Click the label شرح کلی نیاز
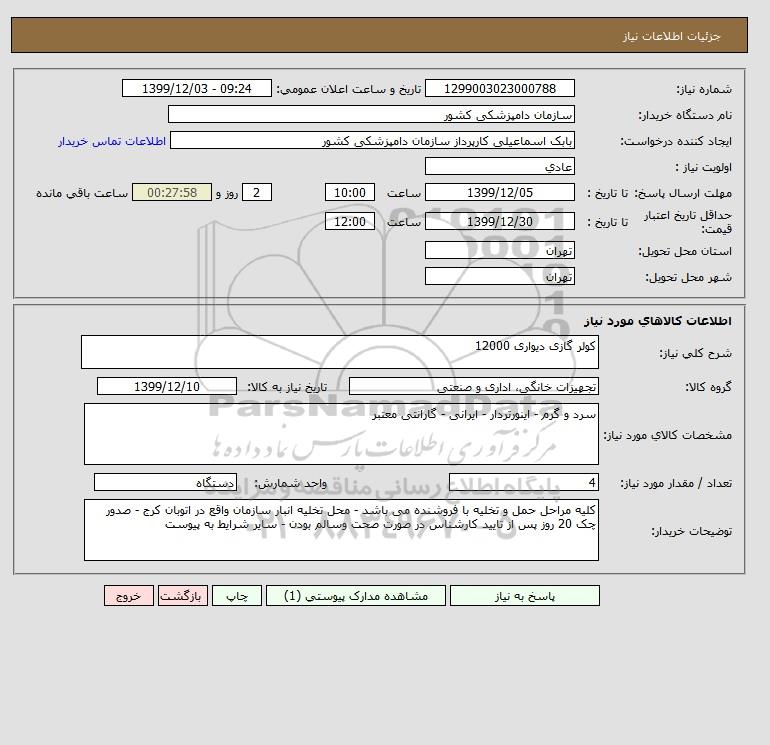Image resolution: width=770 pixels, height=745 pixels. [x=695, y=353]
